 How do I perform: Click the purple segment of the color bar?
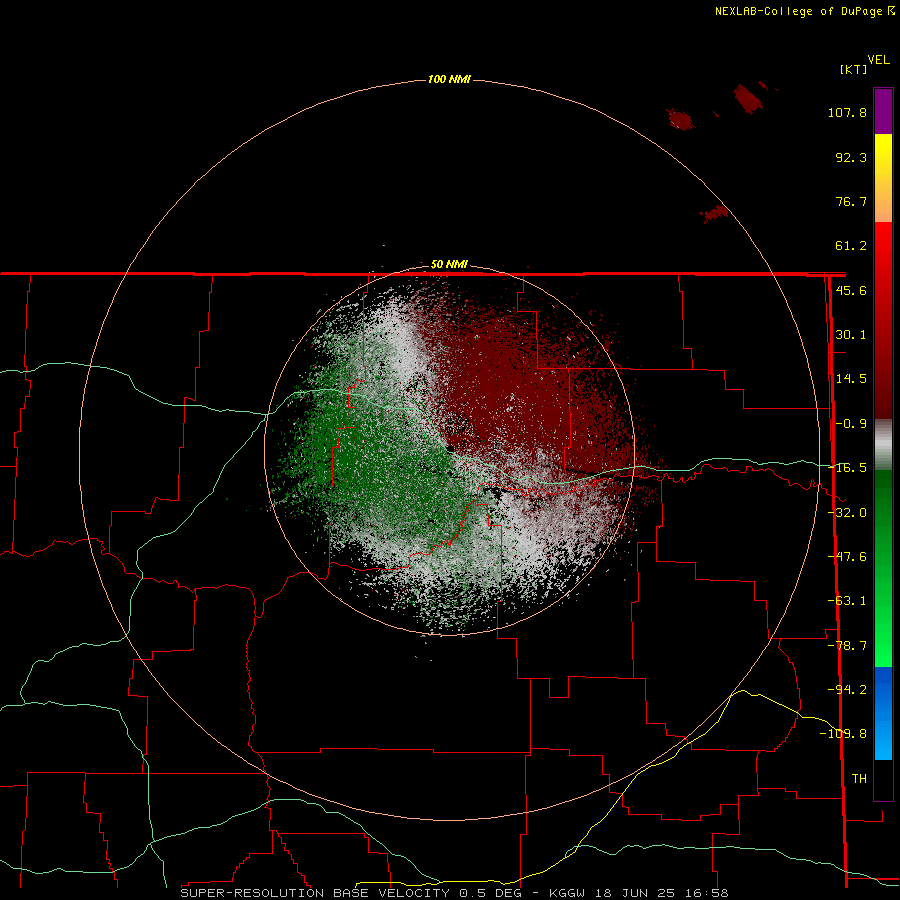coord(883,111)
